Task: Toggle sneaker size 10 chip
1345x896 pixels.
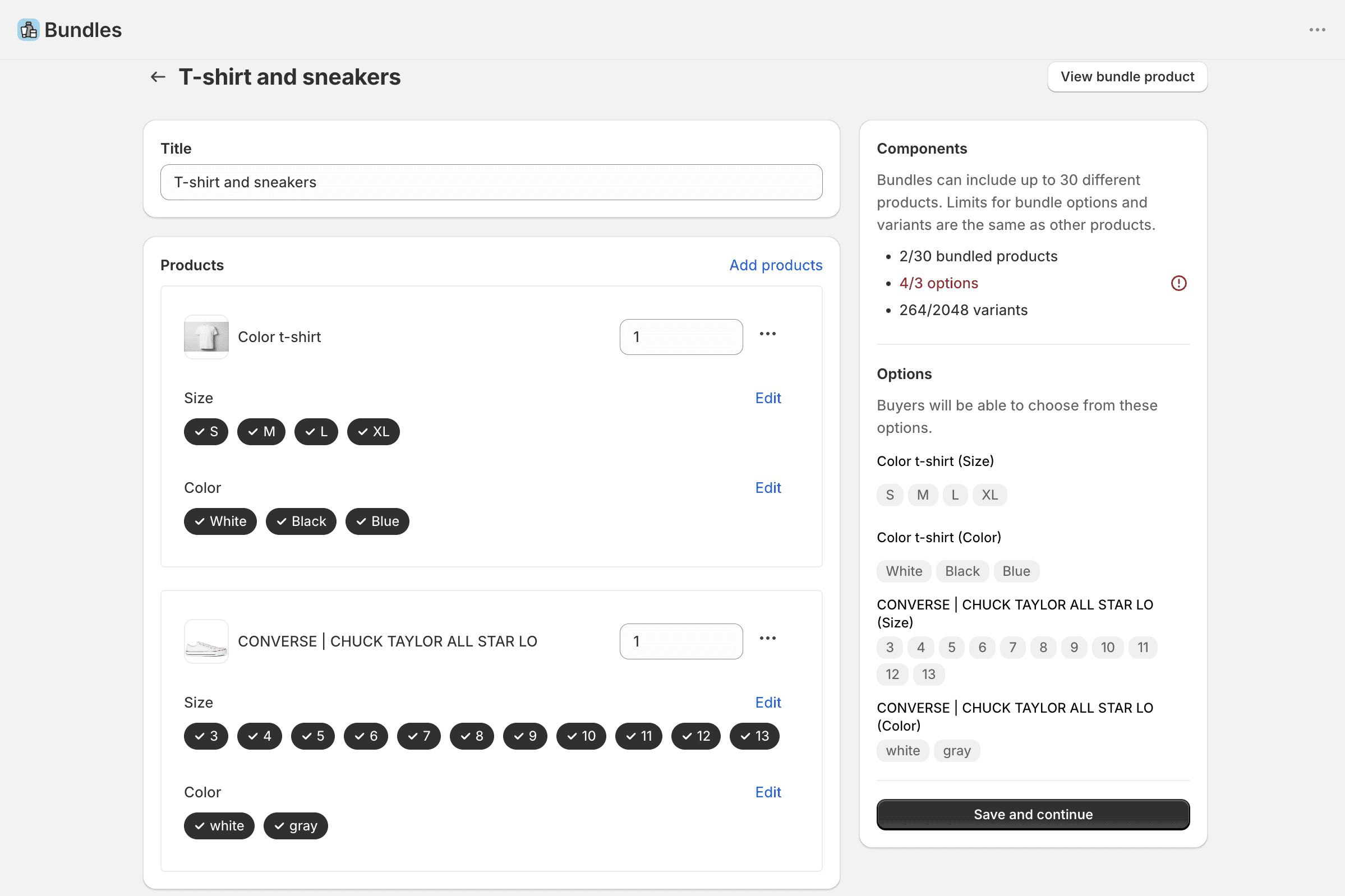Action: pyautogui.click(x=581, y=736)
